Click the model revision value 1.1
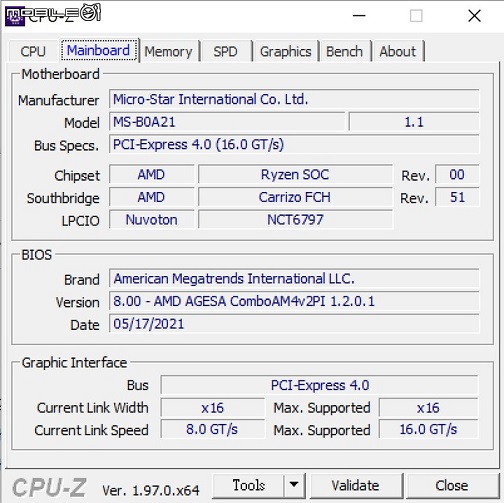This screenshot has width=504, height=503. coord(414,122)
